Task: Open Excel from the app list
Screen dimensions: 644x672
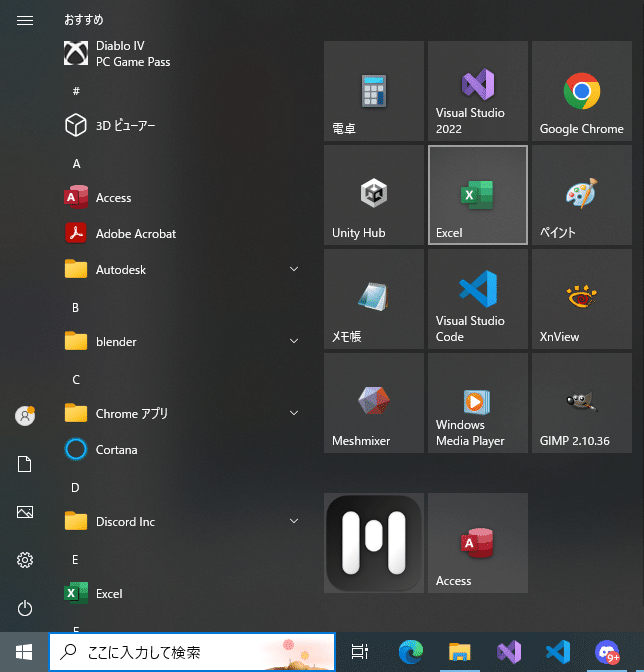Action: tap(182, 594)
